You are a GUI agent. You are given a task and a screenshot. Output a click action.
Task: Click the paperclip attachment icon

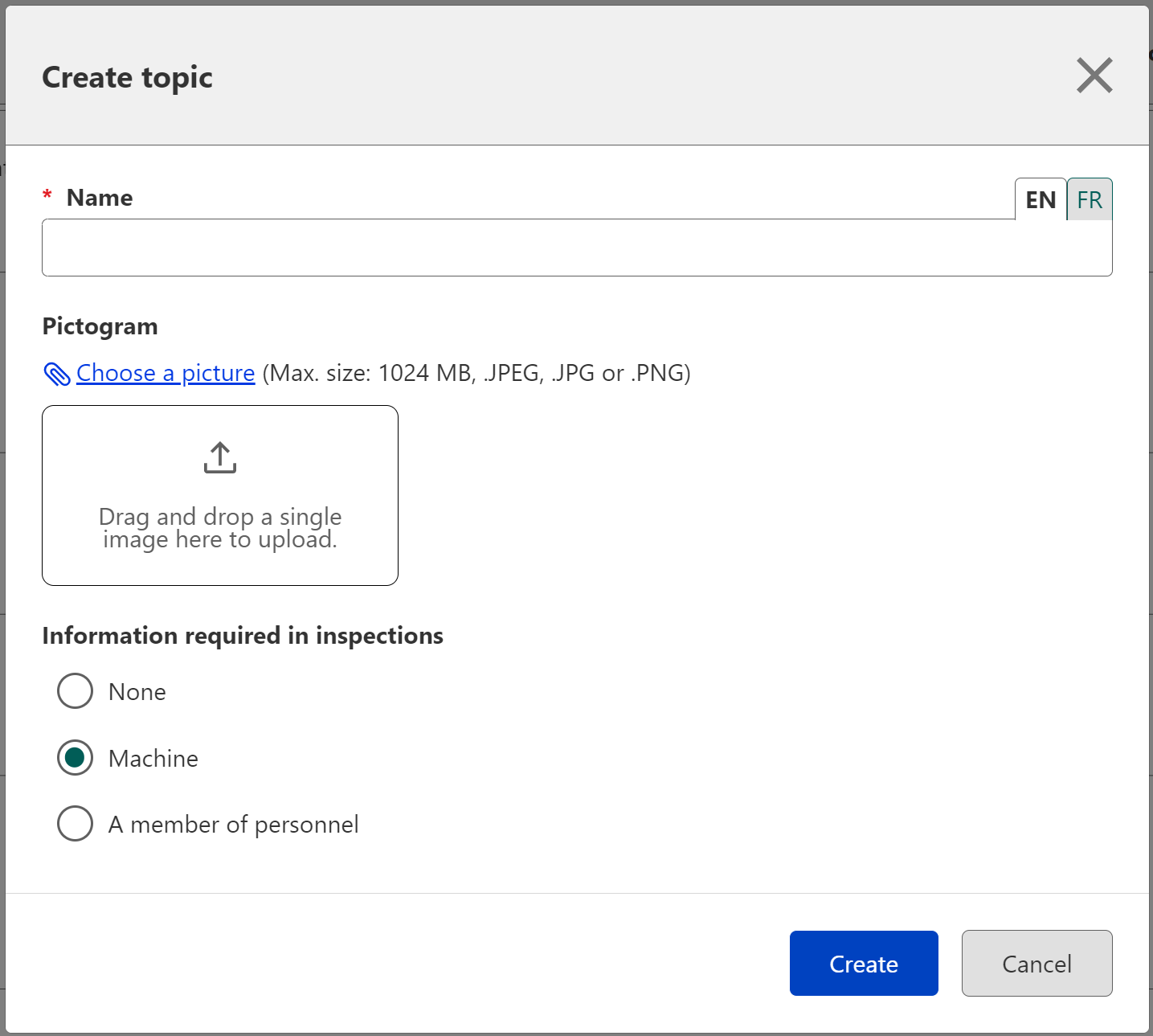tap(57, 374)
